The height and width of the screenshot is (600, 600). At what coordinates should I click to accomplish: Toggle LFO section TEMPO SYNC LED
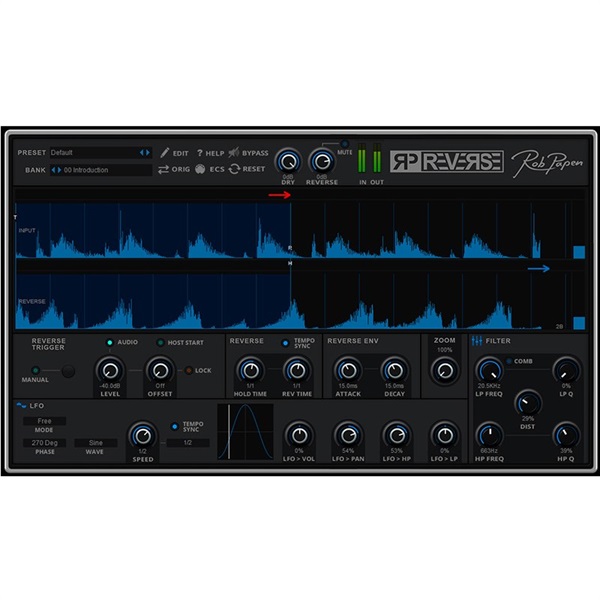(174, 426)
